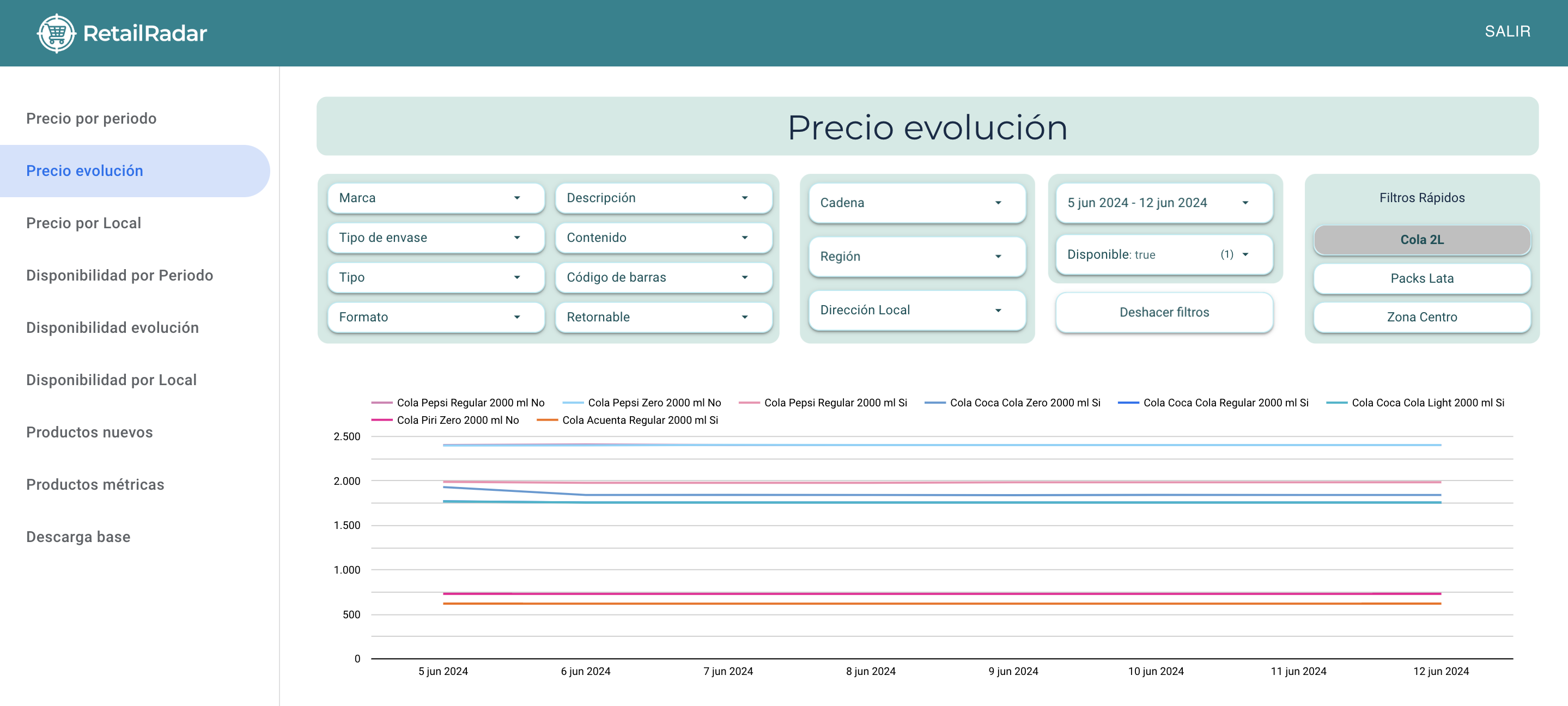The image size is (1568, 706).
Task: Open Disponibilidad por Local
Action: tap(111, 380)
